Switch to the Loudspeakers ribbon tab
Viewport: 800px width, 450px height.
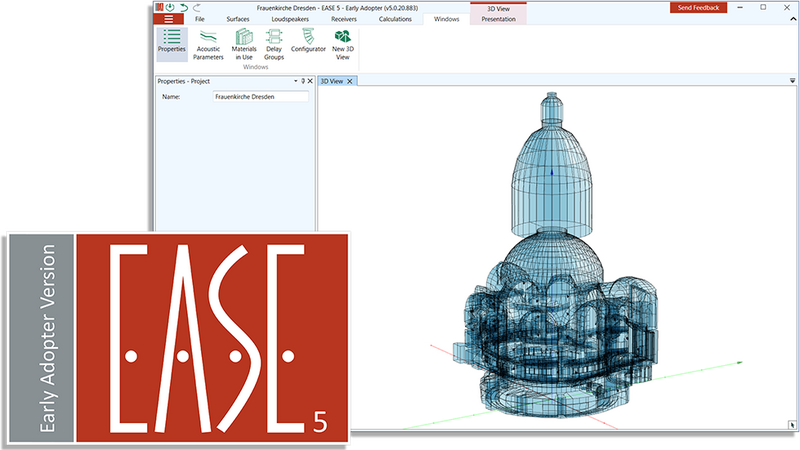pyautogui.click(x=290, y=19)
